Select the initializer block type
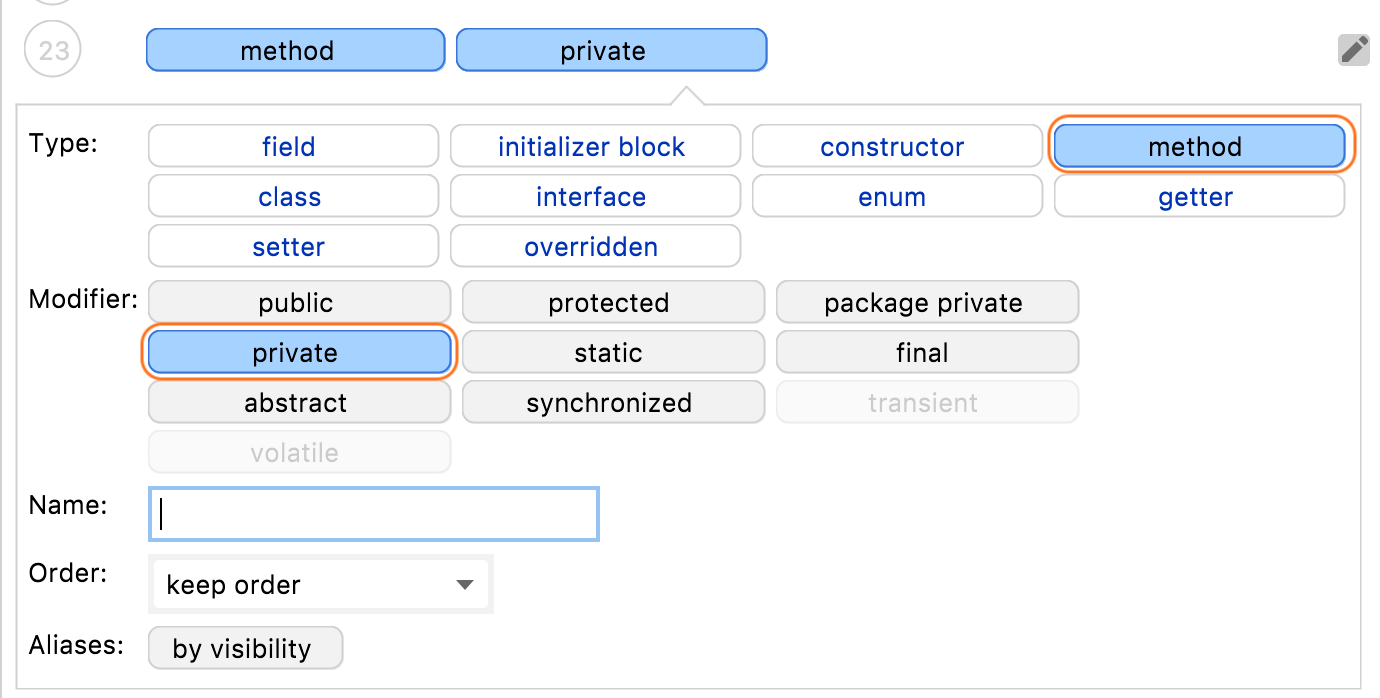Viewport: 1380px width, 698px height. point(594,146)
